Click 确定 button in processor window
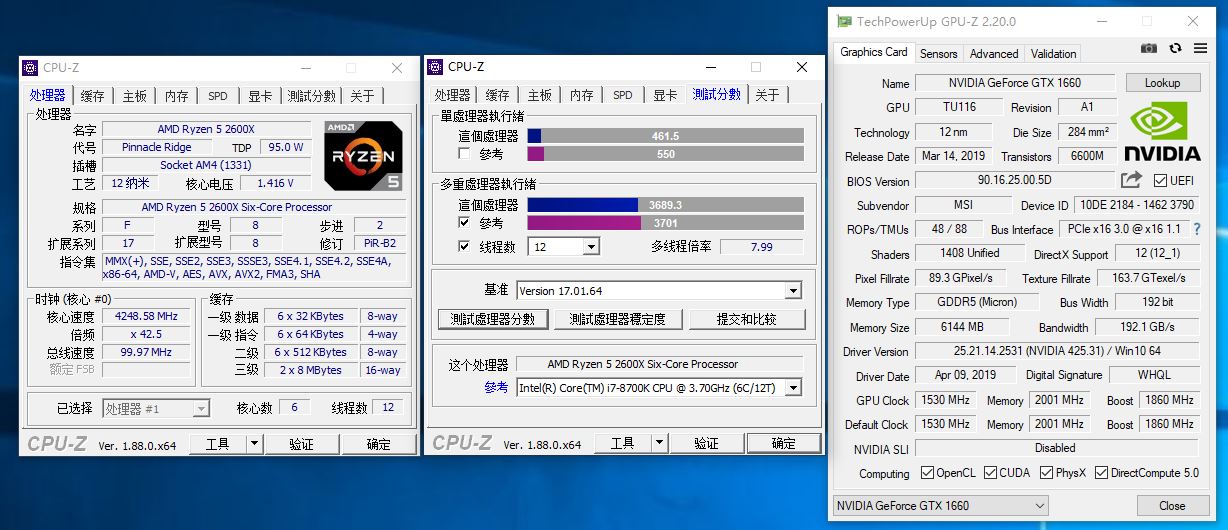1228x530 pixels. (x=379, y=444)
